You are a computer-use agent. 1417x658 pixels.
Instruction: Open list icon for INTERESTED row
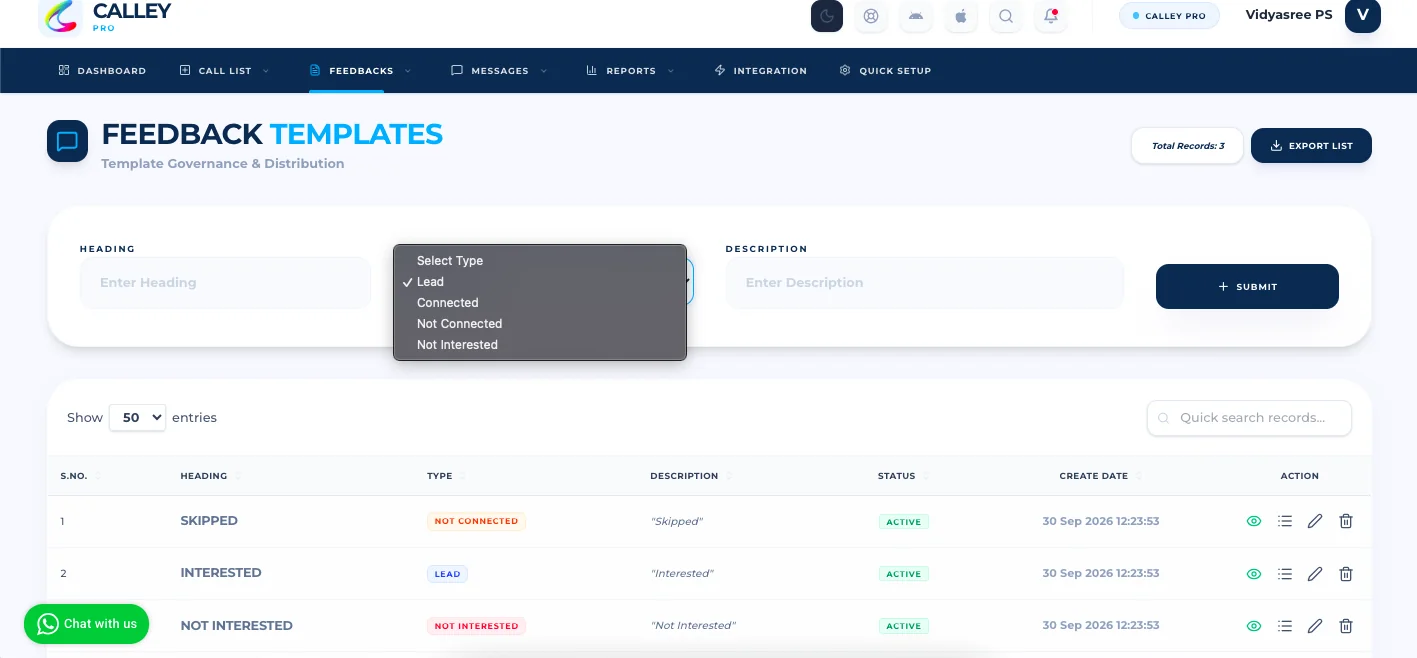(1285, 574)
